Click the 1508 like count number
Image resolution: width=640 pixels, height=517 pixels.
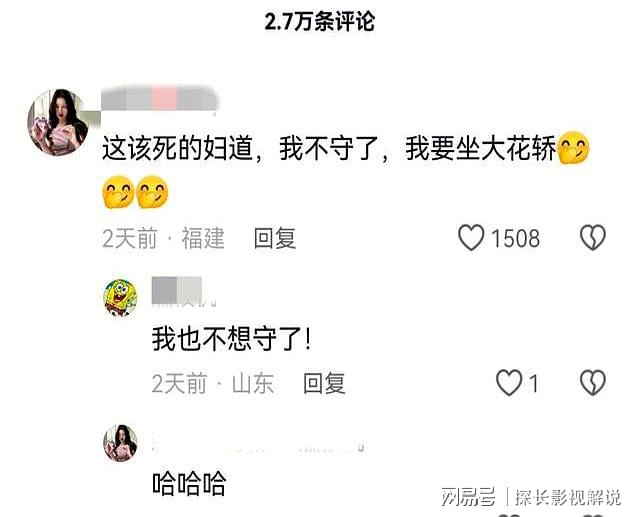pos(516,238)
